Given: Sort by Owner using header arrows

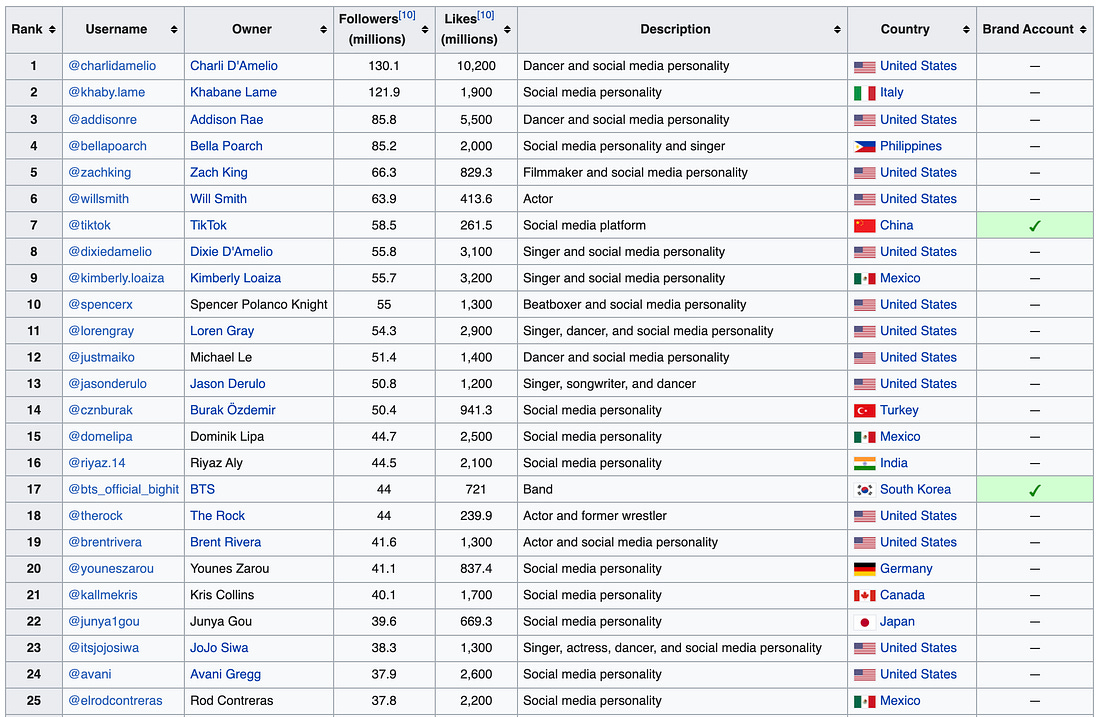Looking at the screenshot, I should click(323, 29).
